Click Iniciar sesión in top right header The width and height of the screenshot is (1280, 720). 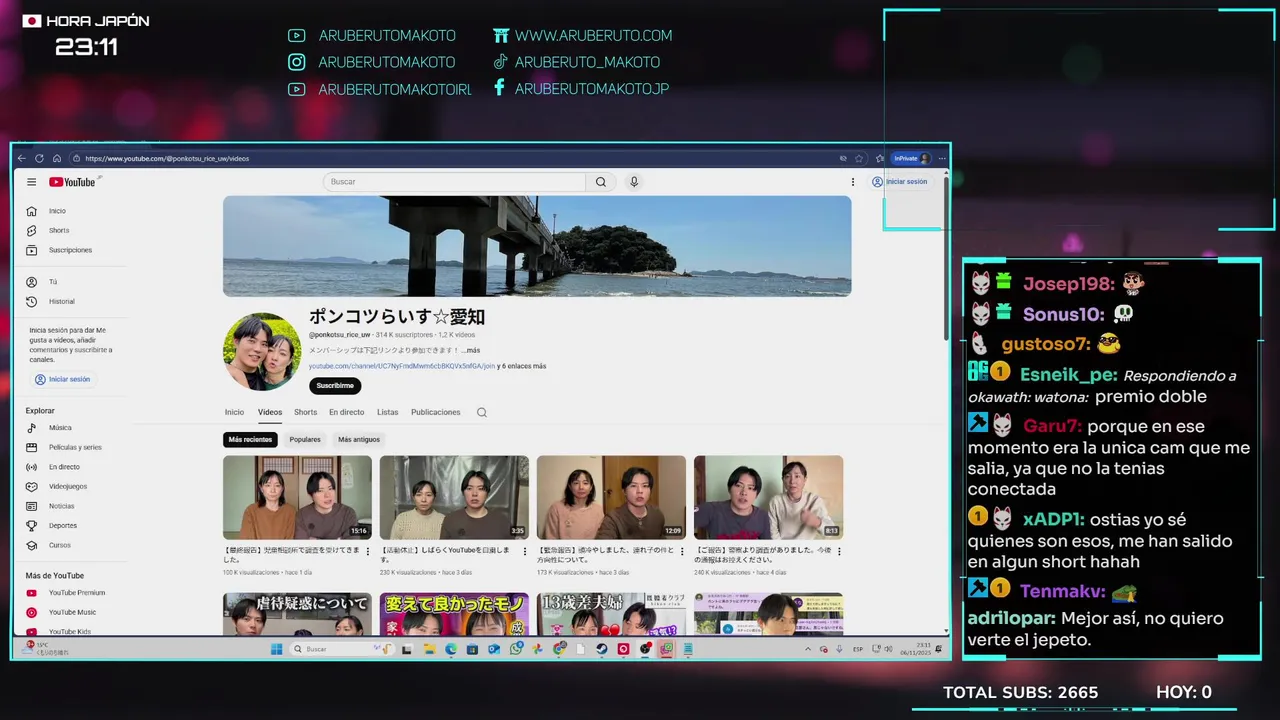[899, 182]
